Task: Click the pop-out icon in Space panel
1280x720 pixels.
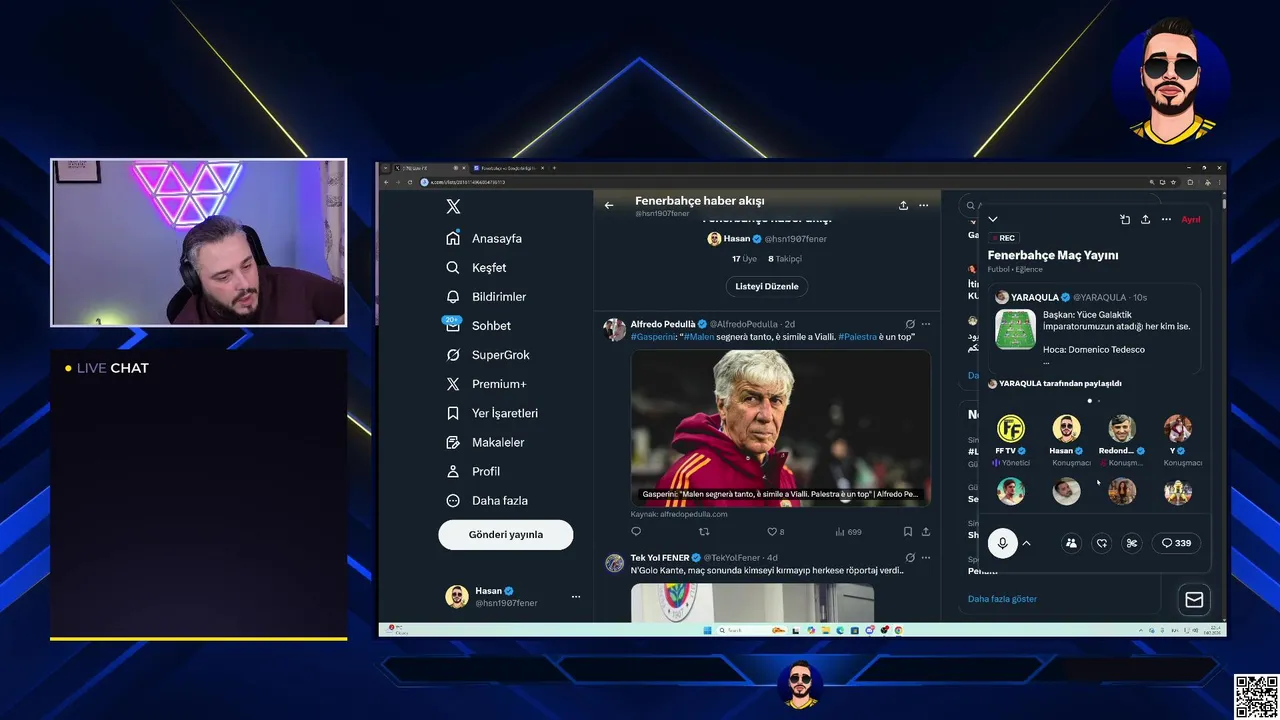Action: 1125,219
